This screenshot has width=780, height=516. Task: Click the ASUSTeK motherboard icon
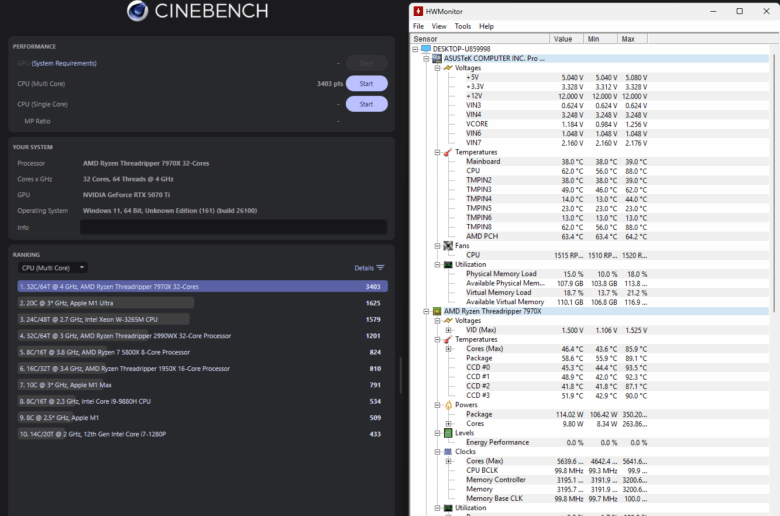point(435,58)
